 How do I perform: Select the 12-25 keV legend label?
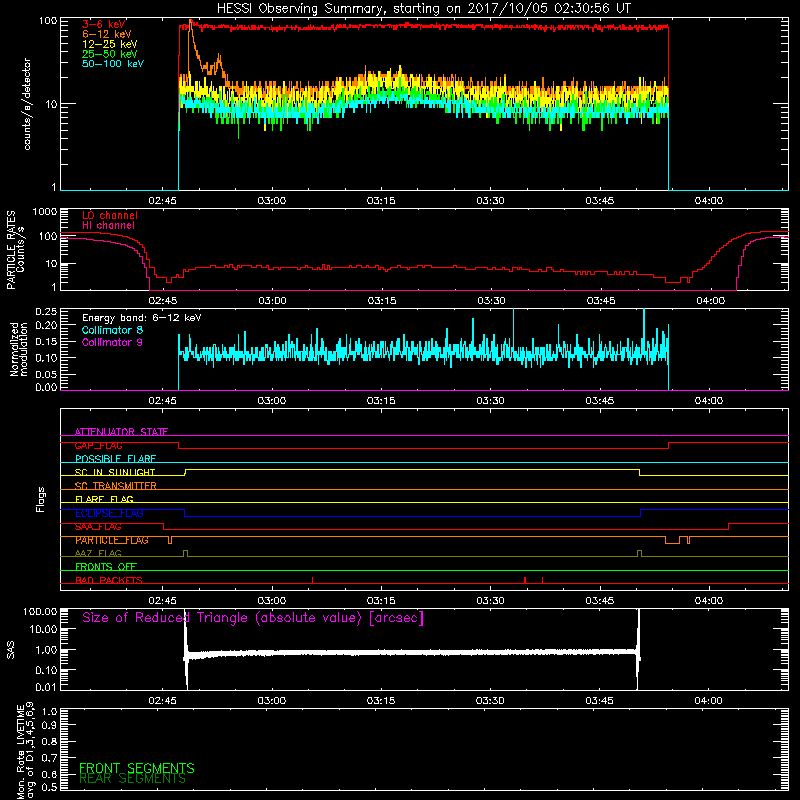[109, 44]
